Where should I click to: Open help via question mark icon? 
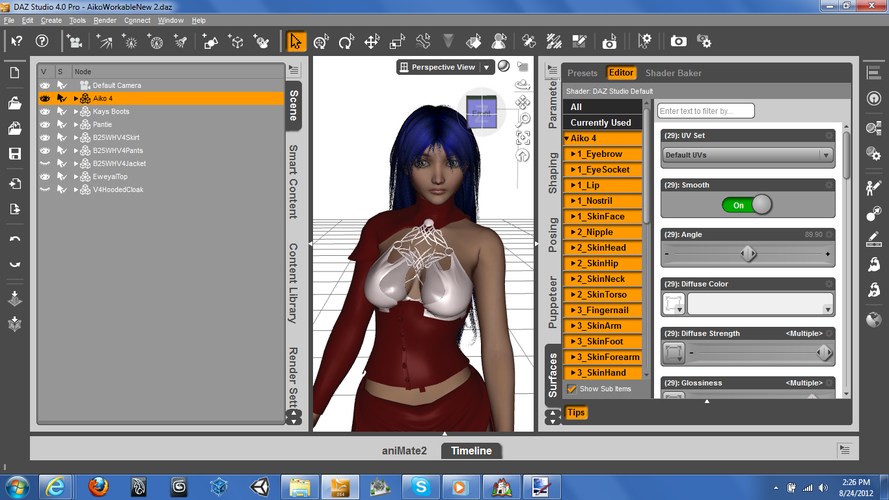(x=42, y=41)
